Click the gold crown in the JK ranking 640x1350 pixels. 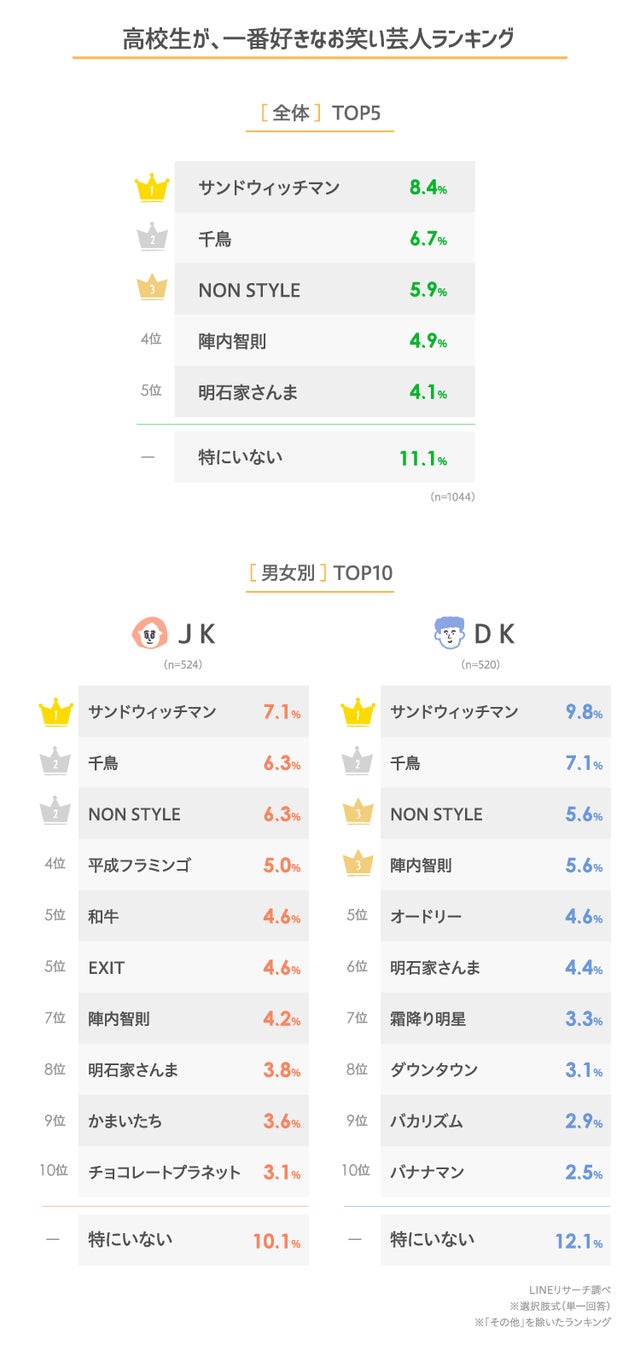coord(55,712)
